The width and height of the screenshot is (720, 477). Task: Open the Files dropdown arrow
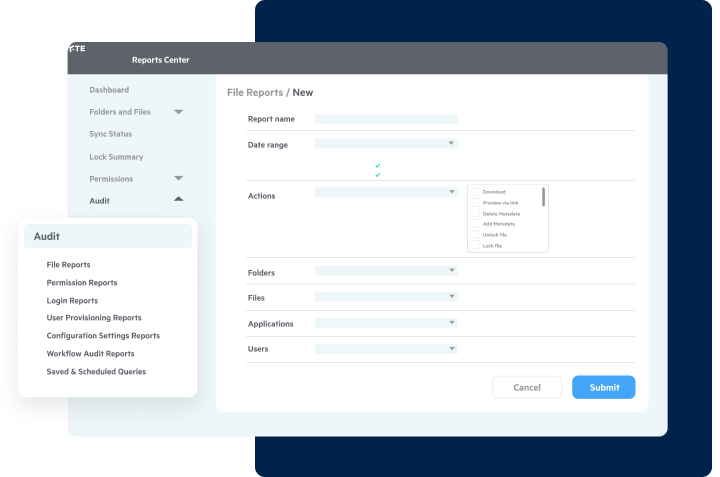tap(452, 296)
